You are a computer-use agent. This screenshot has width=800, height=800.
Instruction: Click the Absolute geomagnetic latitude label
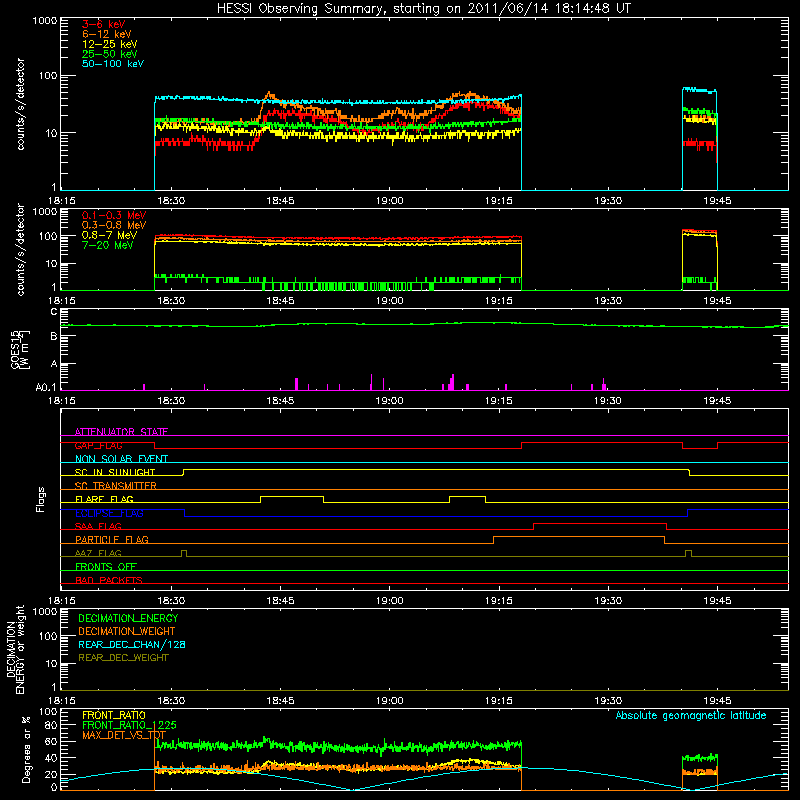(691, 715)
